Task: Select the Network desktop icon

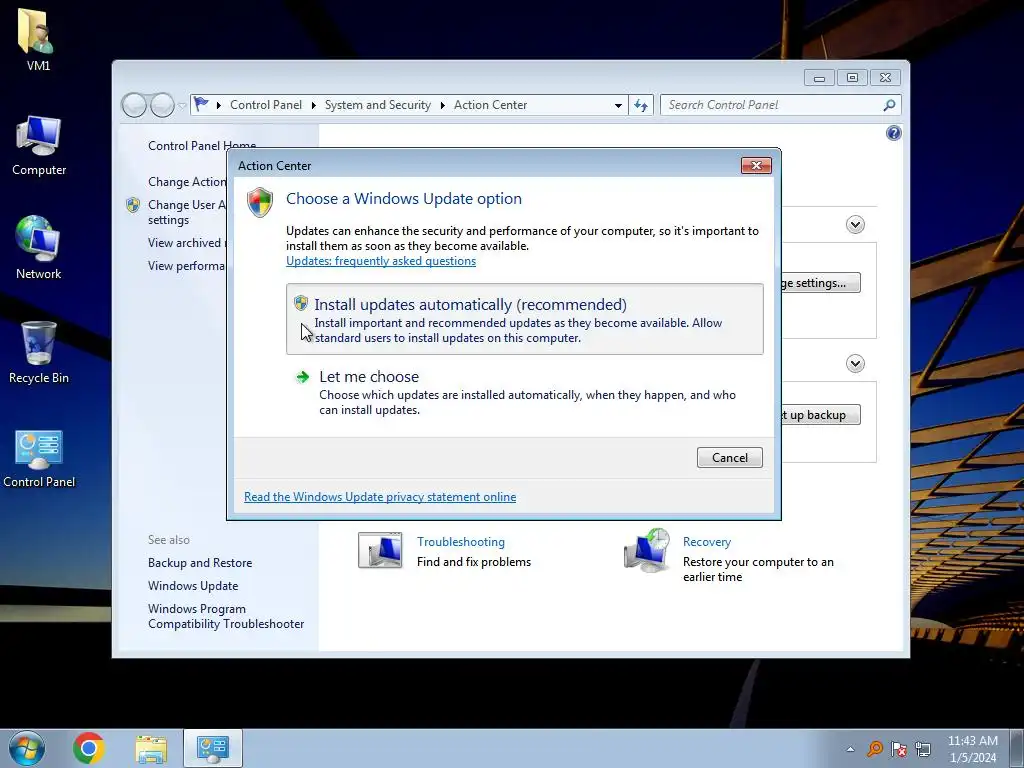Action: coord(39,248)
